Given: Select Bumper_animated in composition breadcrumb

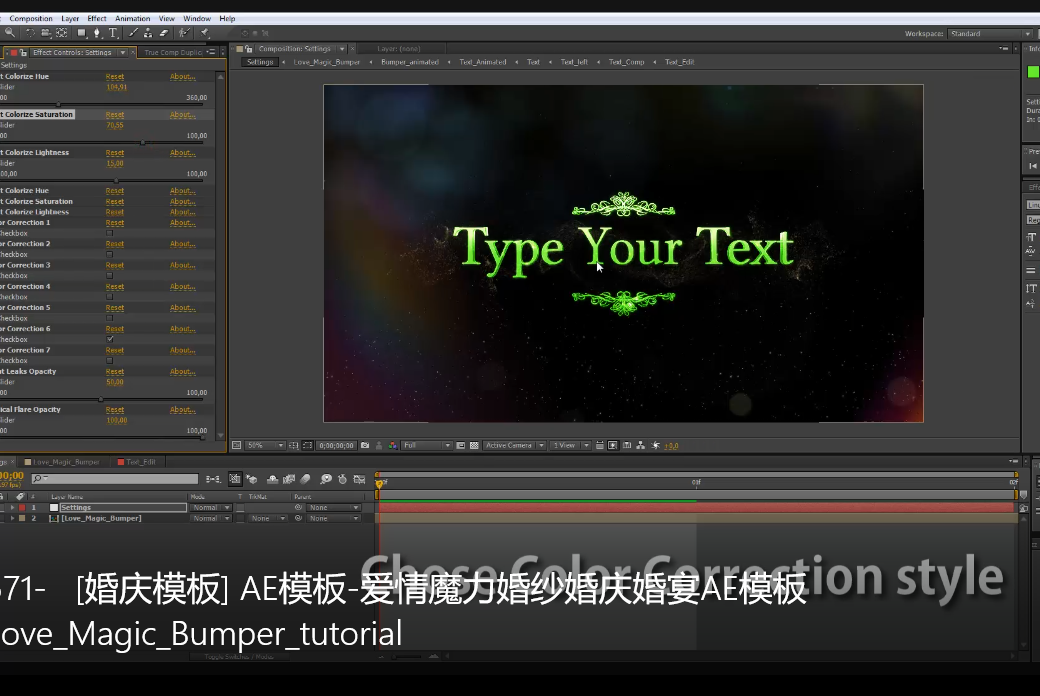Looking at the screenshot, I should [410, 62].
